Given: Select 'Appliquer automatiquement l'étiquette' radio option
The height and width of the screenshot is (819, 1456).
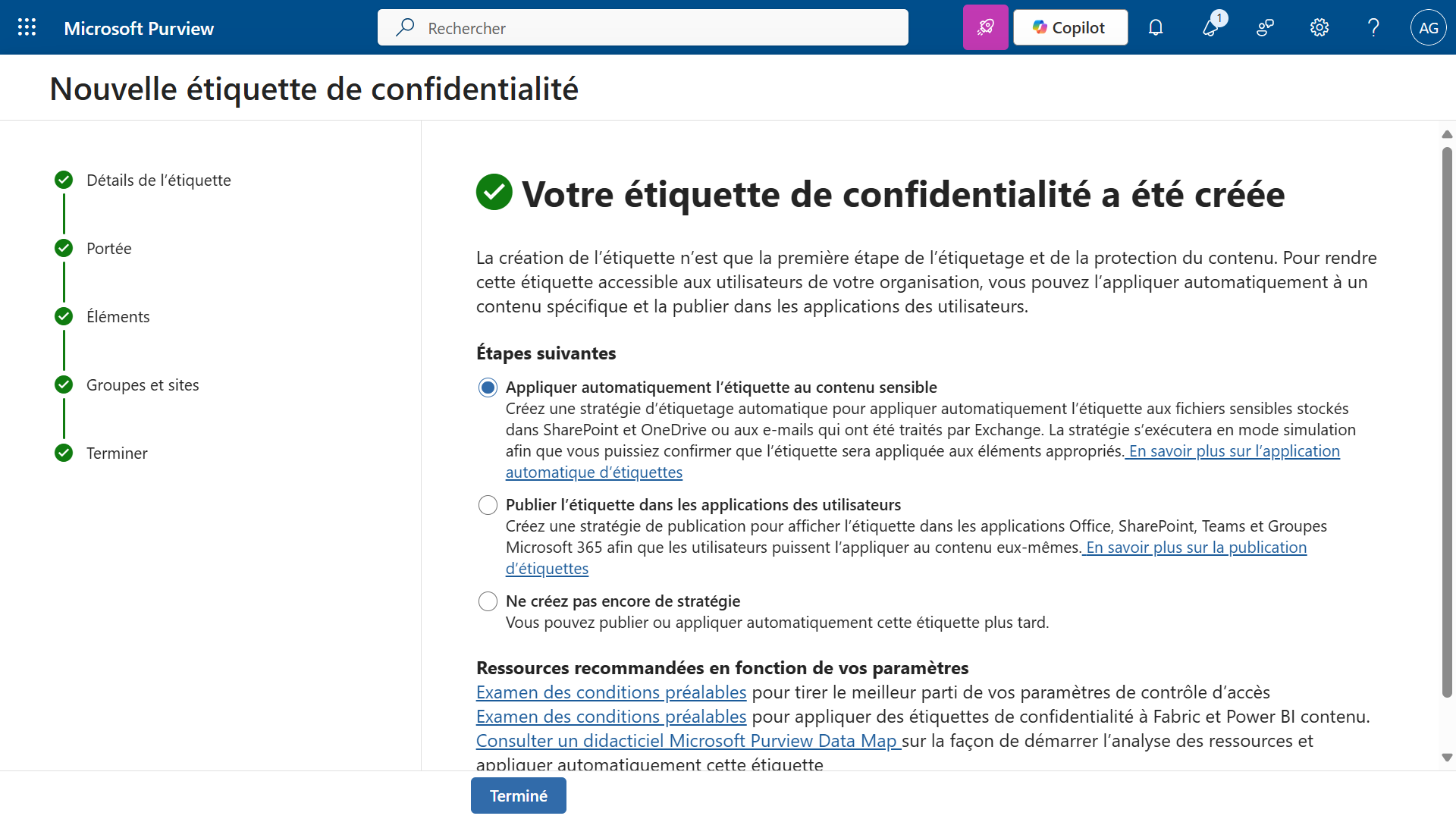Looking at the screenshot, I should coord(488,388).
